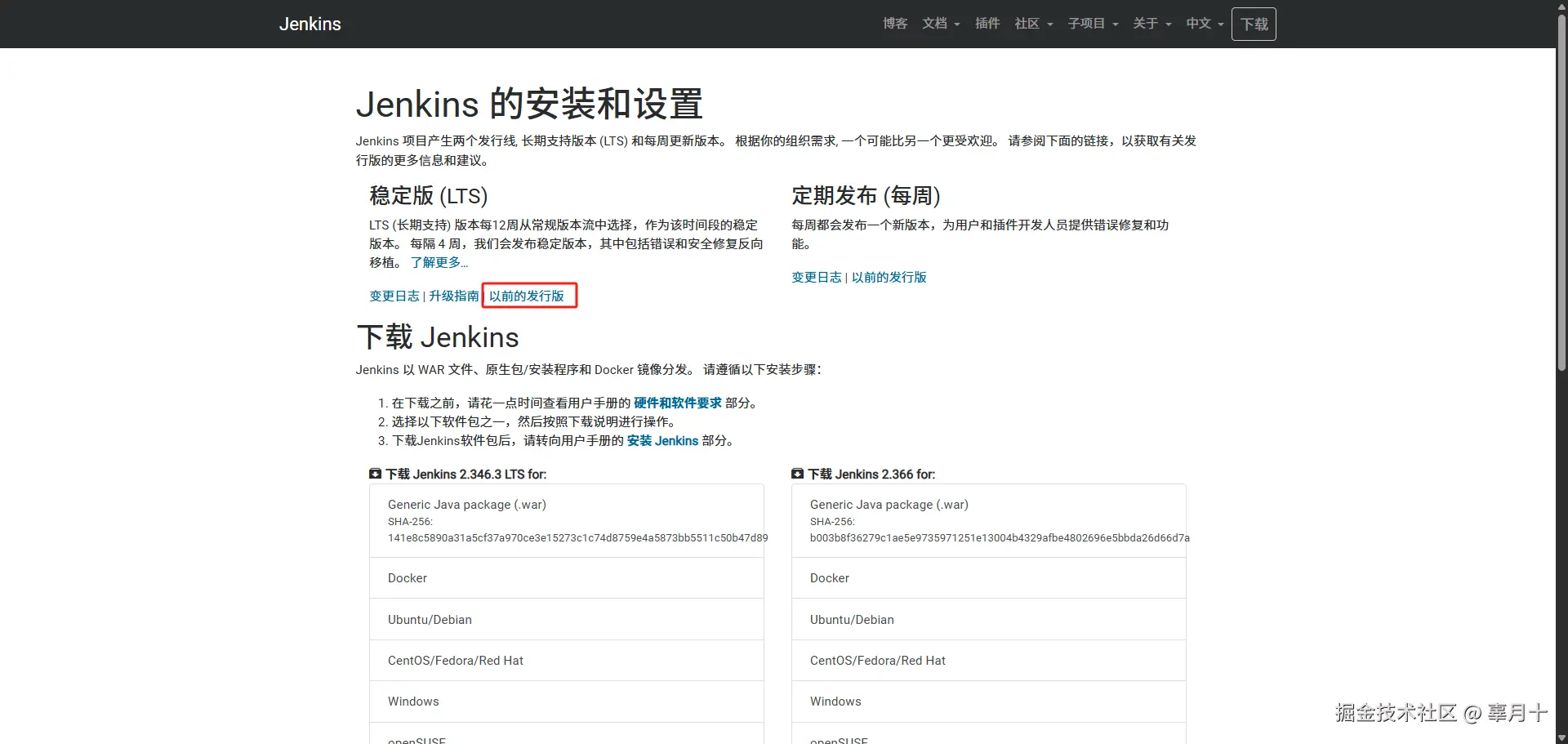Viewport: 1568px width, 744px height.
Task: Click the 下载 button in the navbar
Action: click(x=1254, y=24)
